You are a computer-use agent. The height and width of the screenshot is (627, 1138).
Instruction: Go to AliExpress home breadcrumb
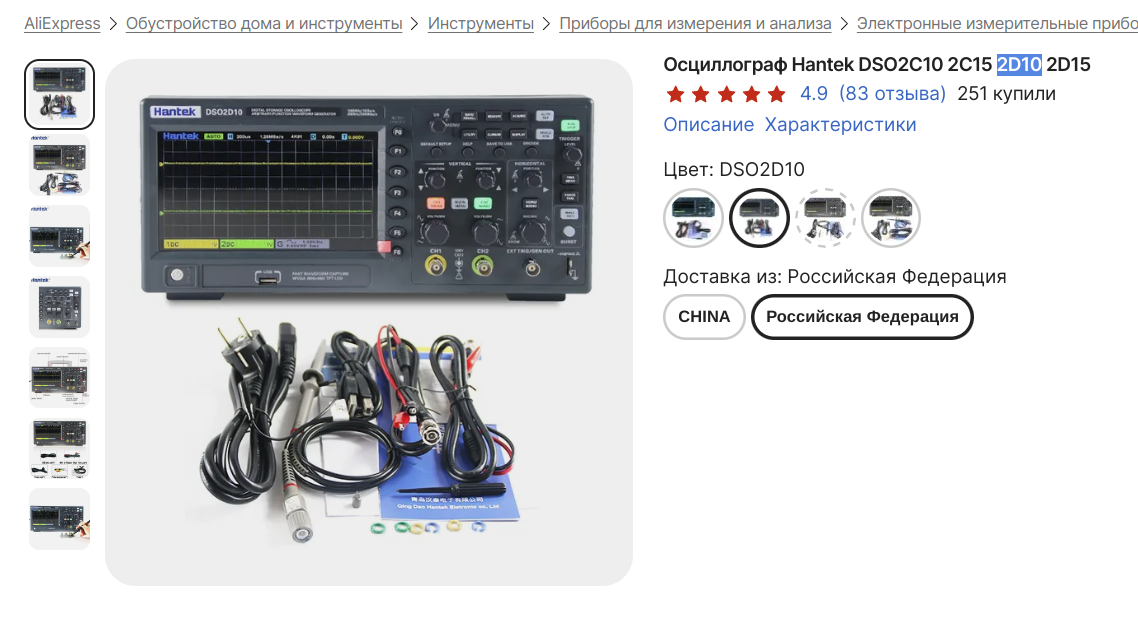point(62,23)
